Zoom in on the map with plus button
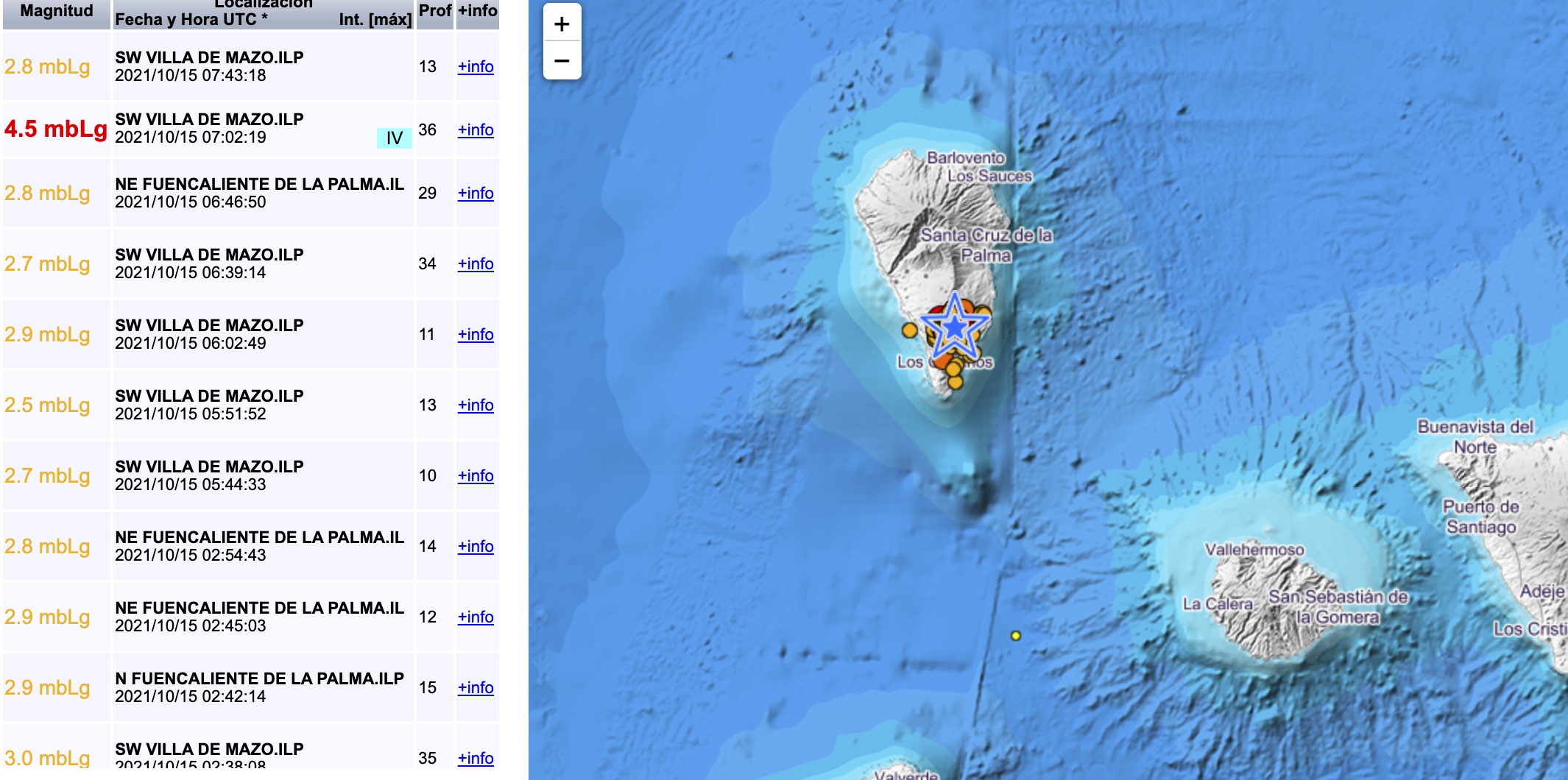The width and height of the screenshot is (1568, 780). pyautogui.click(x=562, y=24)
